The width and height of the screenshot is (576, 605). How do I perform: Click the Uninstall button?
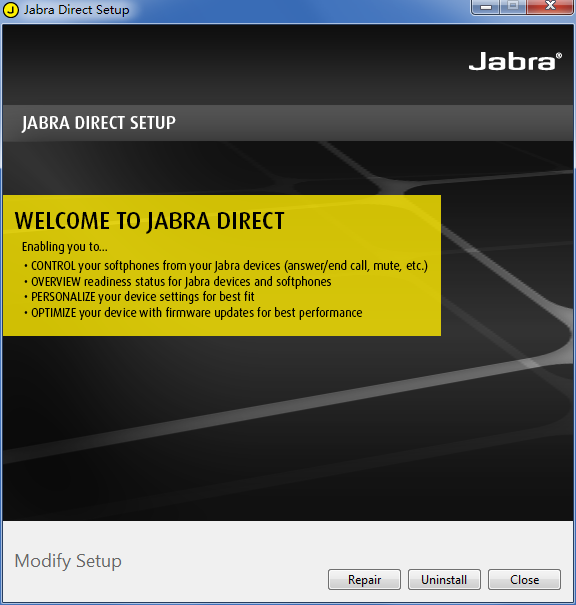pyautogui.click(x=444, y=579)
